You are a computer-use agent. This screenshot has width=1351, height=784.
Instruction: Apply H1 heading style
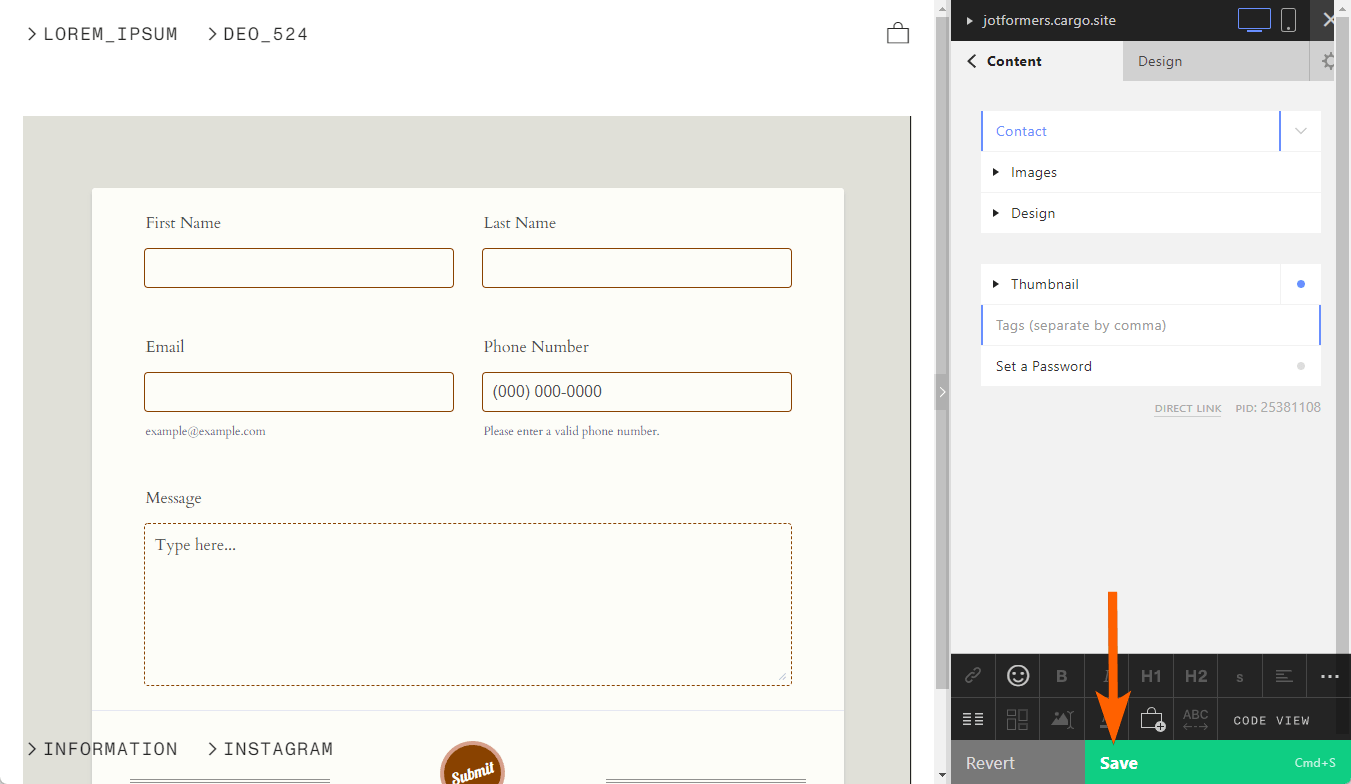point(1151,676)
